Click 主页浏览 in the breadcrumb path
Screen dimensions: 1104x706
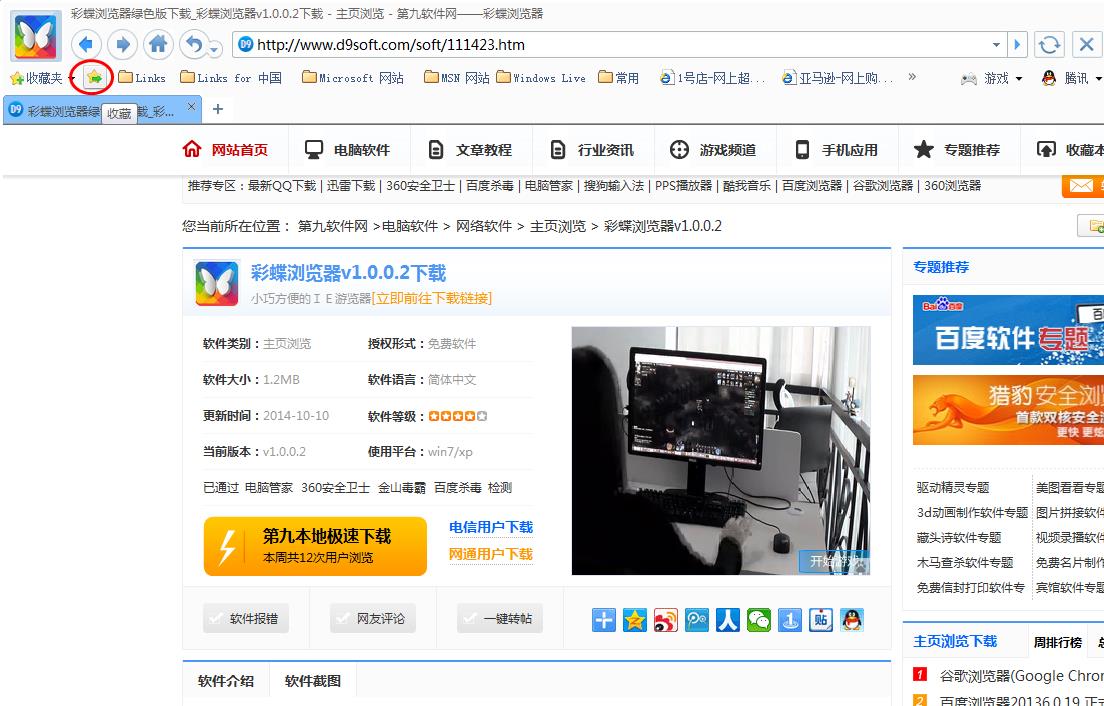coord(558,226)
